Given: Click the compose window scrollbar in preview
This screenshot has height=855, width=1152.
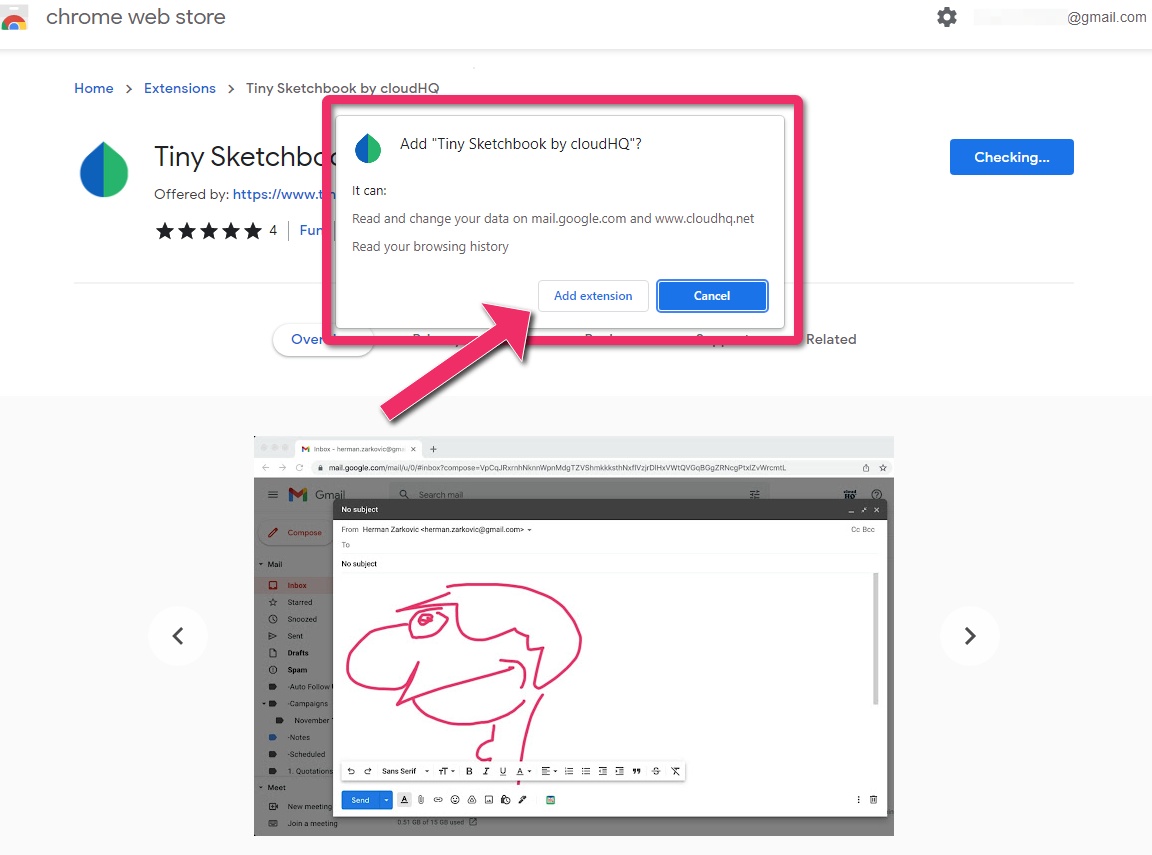Looking at the screenshot, I should 875,639.
